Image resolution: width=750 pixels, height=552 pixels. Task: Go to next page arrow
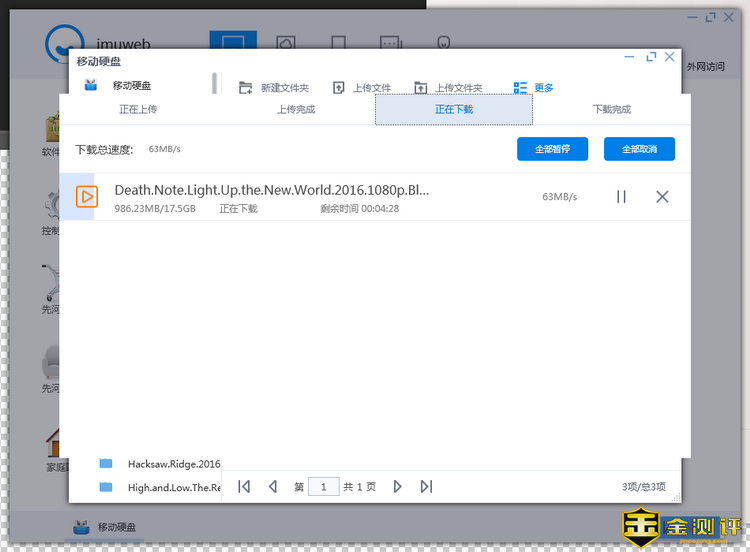pos(397,487)
